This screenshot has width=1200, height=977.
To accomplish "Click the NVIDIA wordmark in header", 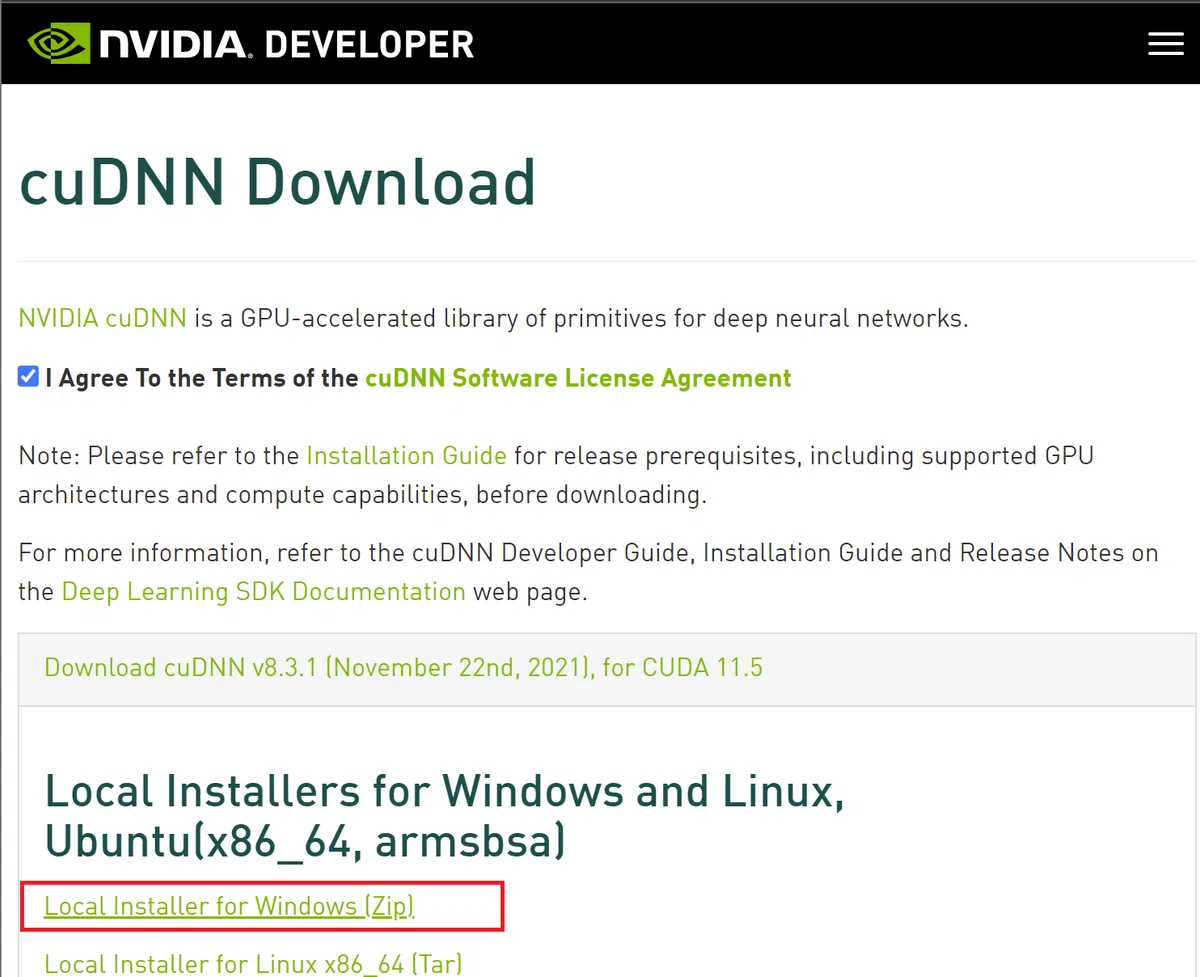I will click(171, 44).
